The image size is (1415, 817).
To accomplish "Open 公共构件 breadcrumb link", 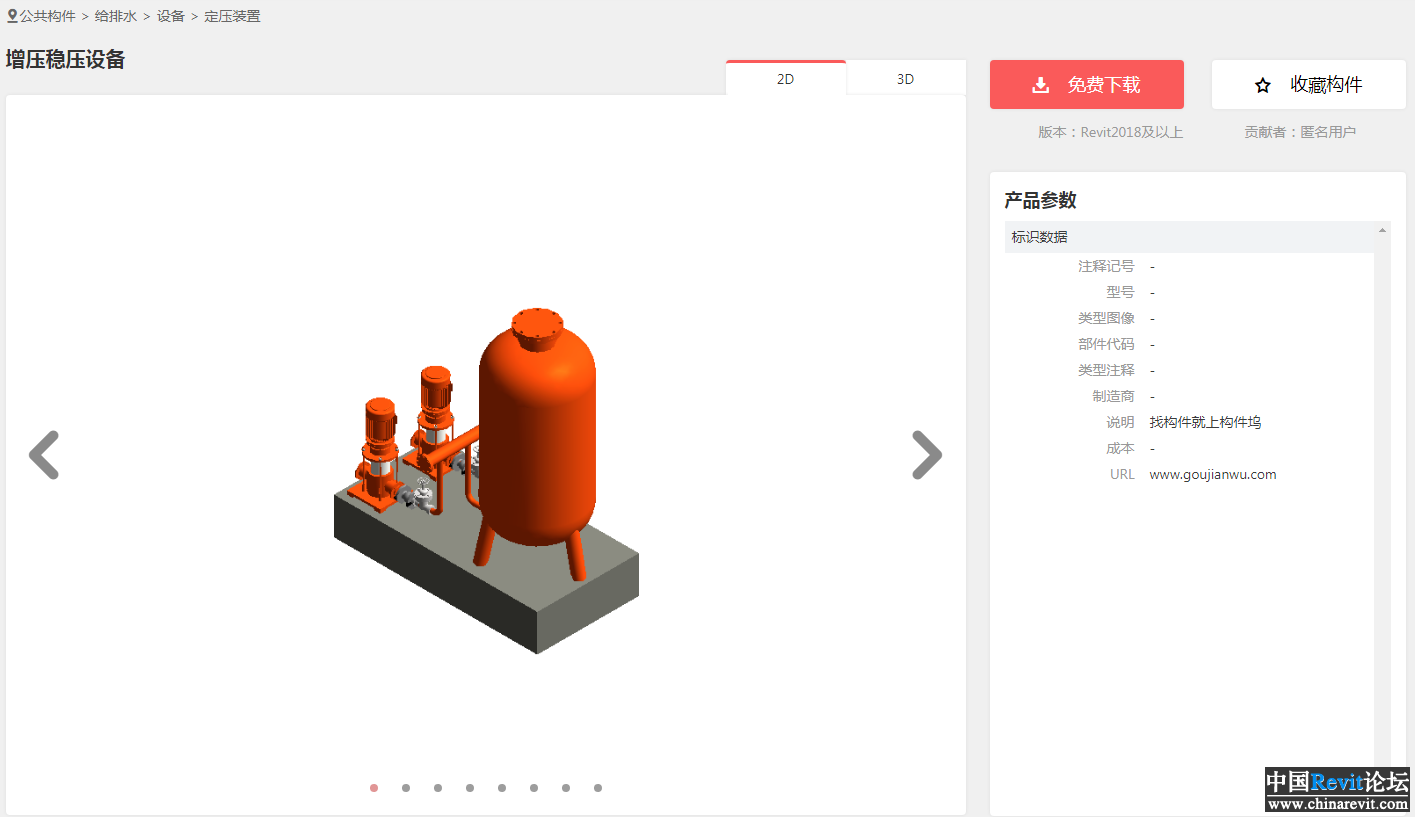I will pos(48,16).
